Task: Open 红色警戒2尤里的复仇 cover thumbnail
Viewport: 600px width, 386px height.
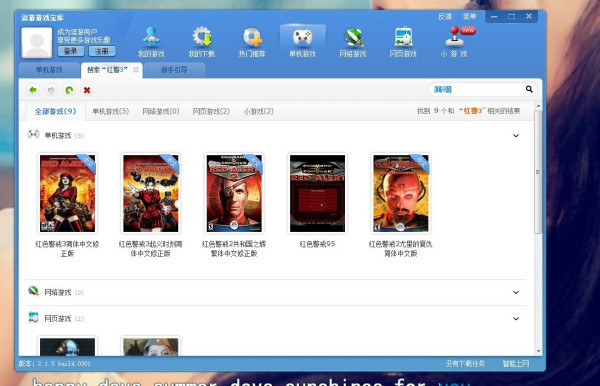Action: coord(401,193)
